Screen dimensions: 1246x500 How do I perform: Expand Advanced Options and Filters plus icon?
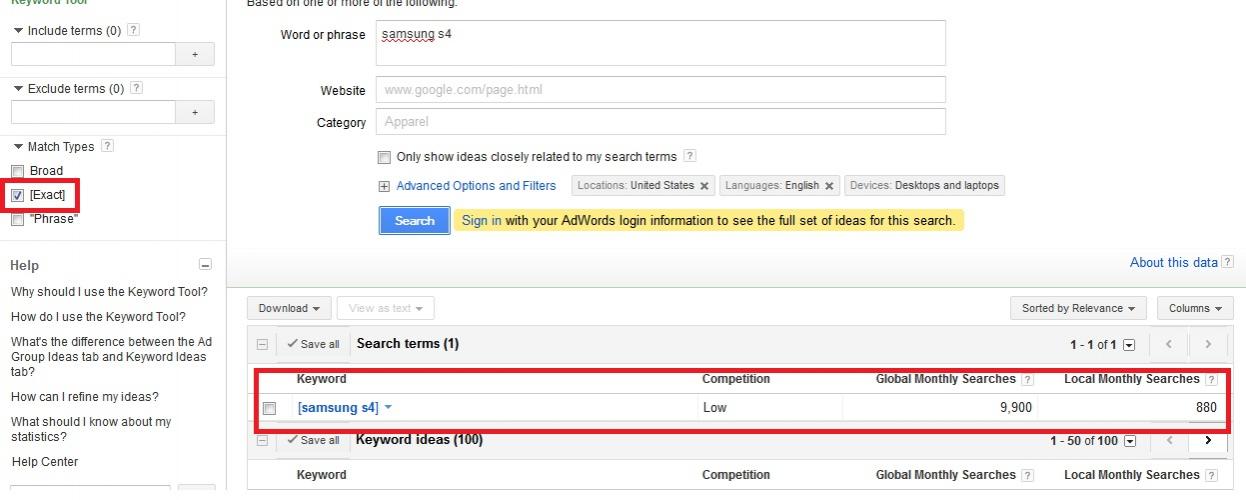(384, 186)
